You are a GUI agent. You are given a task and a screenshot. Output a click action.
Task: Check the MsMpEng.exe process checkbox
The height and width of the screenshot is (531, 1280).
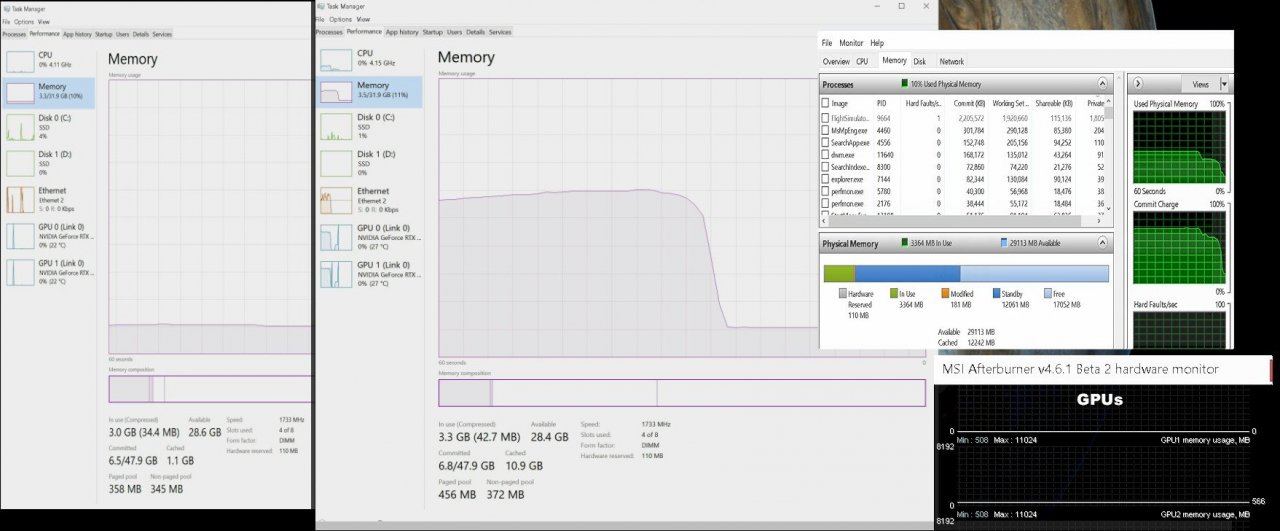tap(825, 131)
